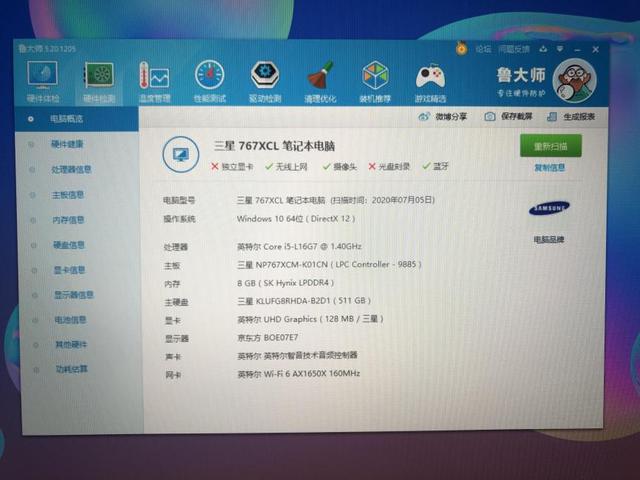Click the 无线上网 status indicator
640x480 pixels.
tap(287, 167)
